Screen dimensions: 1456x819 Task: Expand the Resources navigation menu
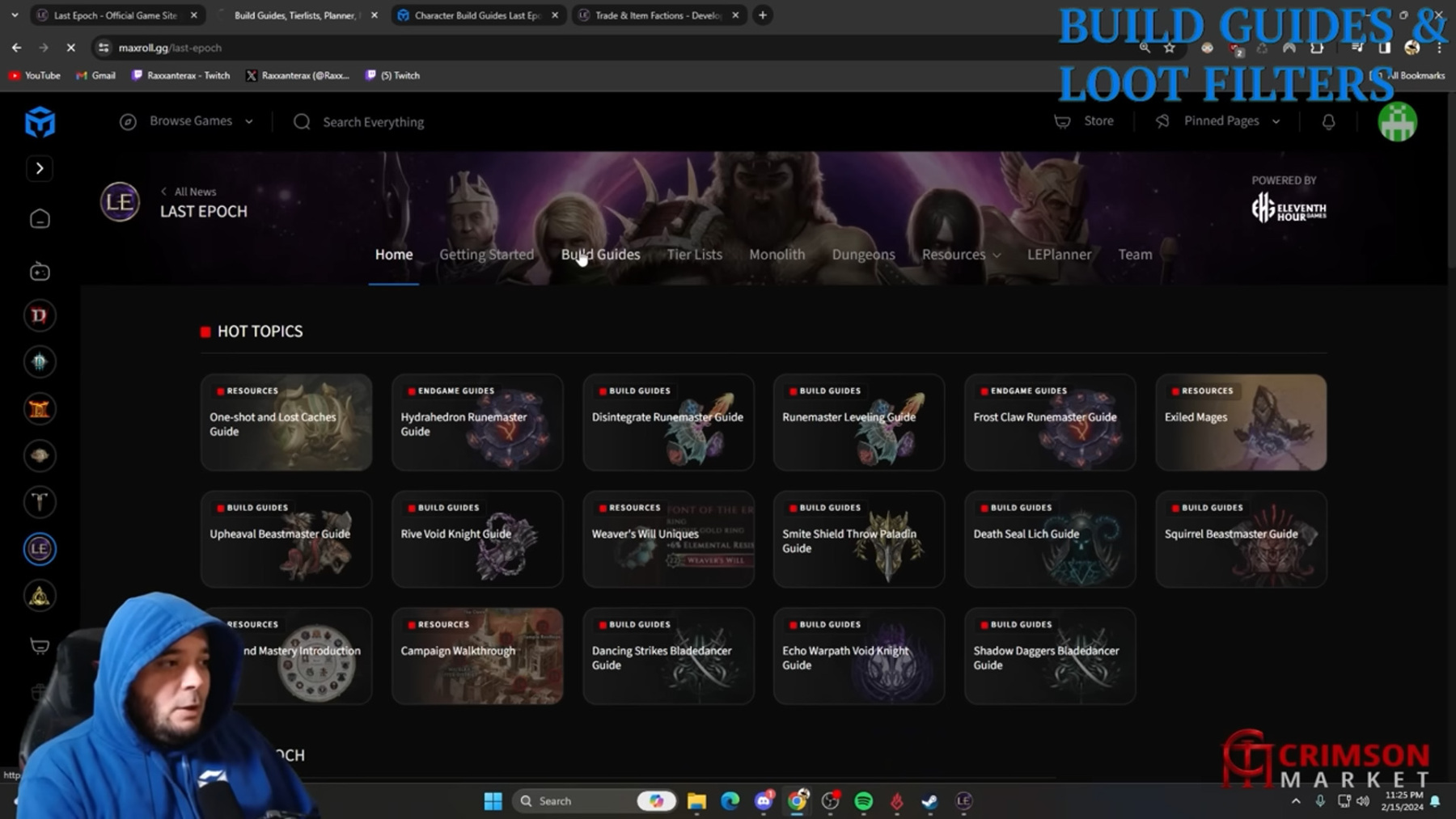[961, 255]
